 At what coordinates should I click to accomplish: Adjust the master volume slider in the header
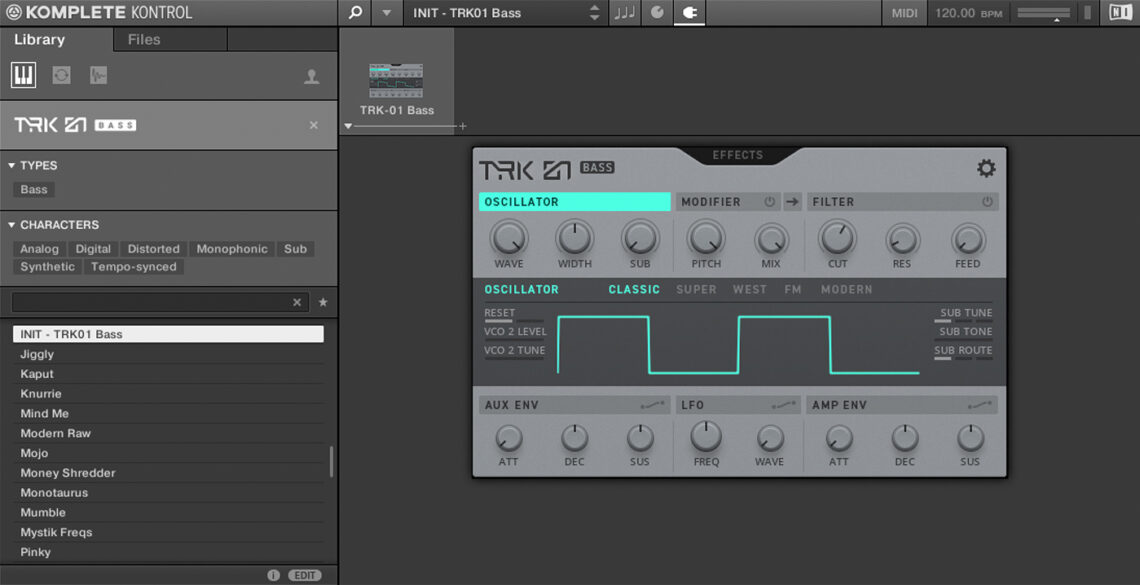1043,13
